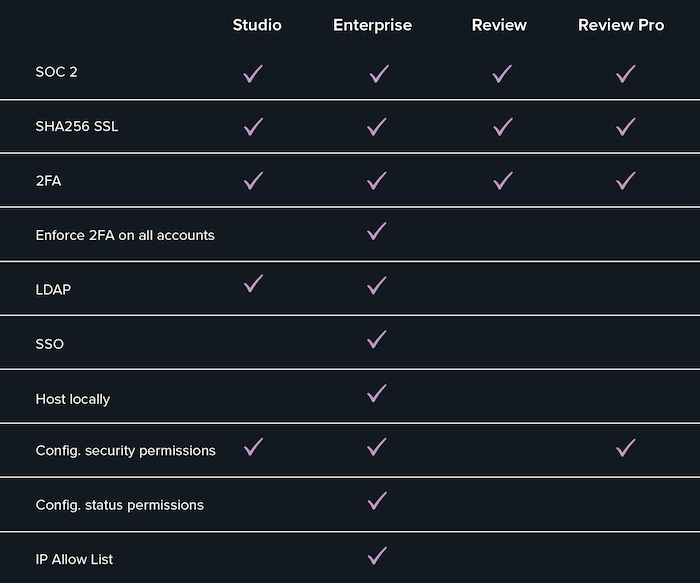Click the SSO checkmark for Enterprise
The width and height of the screenshot is (700, 583).
[x=377, y=339]
